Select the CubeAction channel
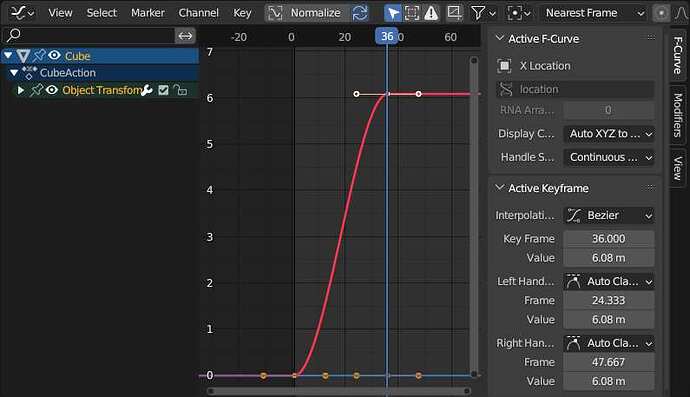The height and width of the screenshot is (397, 690). click(68, 73)
